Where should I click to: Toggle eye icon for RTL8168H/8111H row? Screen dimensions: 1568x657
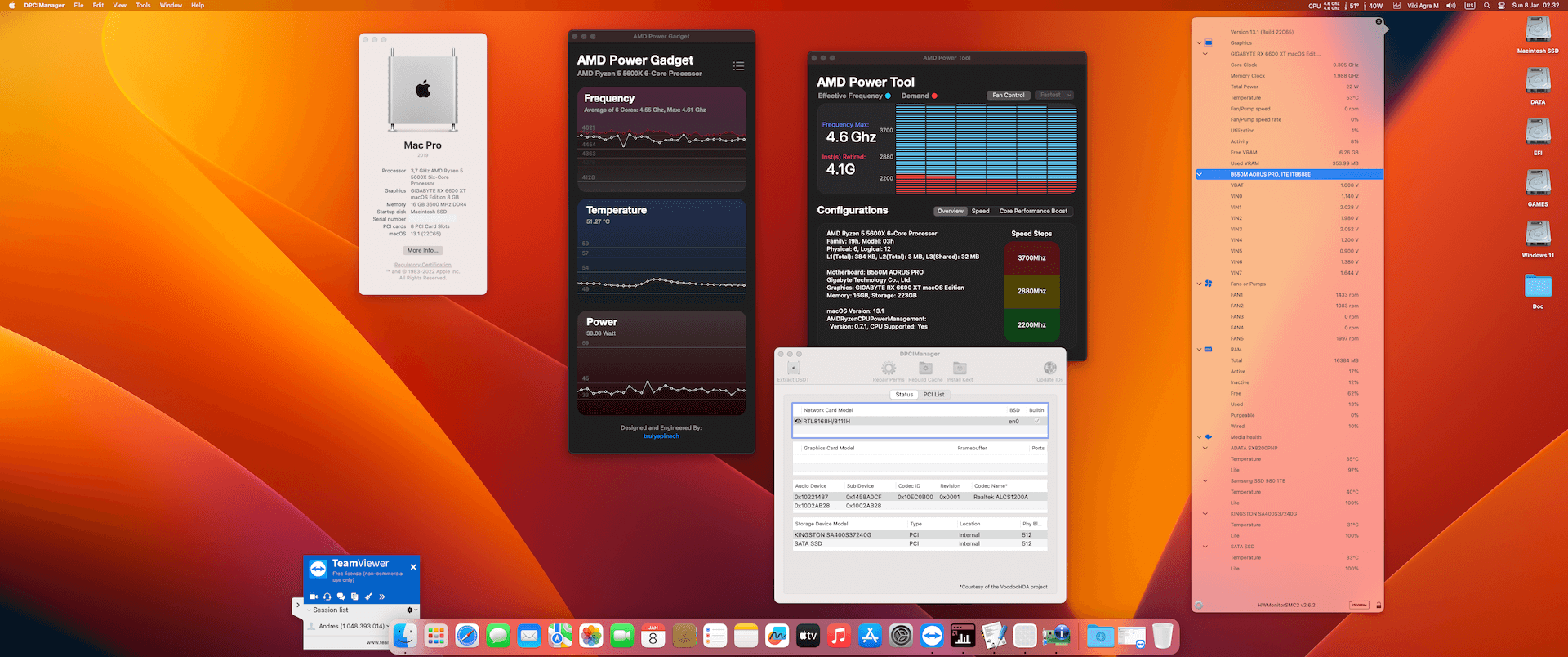tap(798, 422)
